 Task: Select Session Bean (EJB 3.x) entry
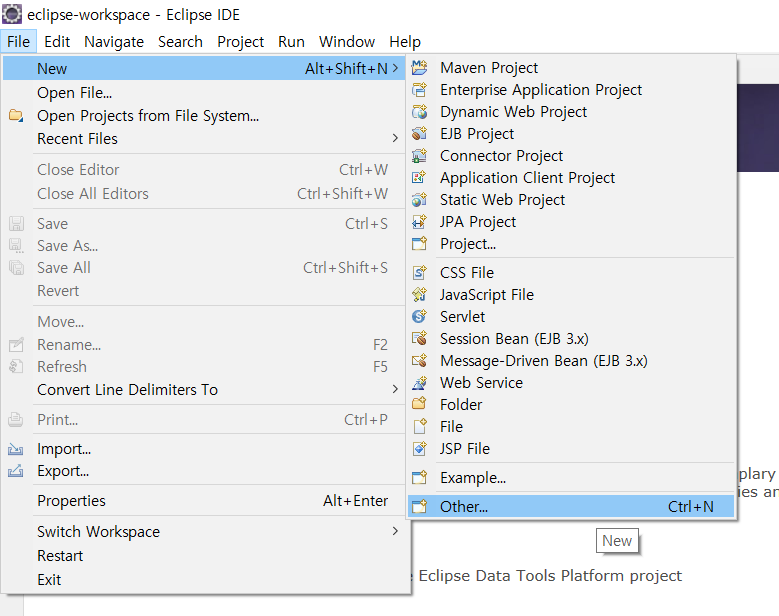571,339
